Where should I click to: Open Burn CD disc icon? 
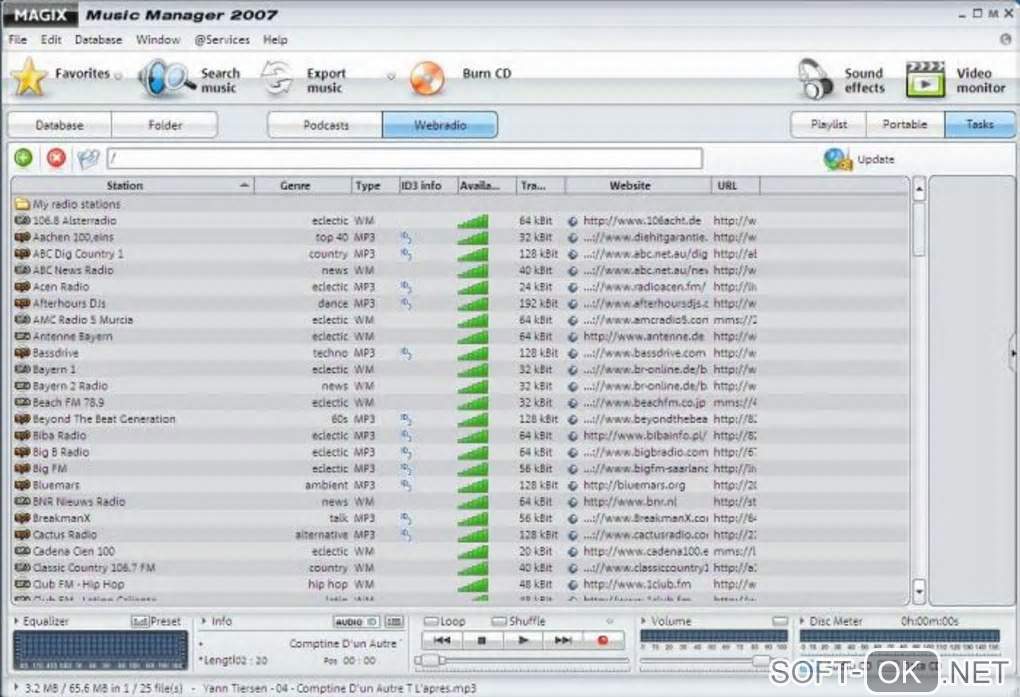coord(427,79)
